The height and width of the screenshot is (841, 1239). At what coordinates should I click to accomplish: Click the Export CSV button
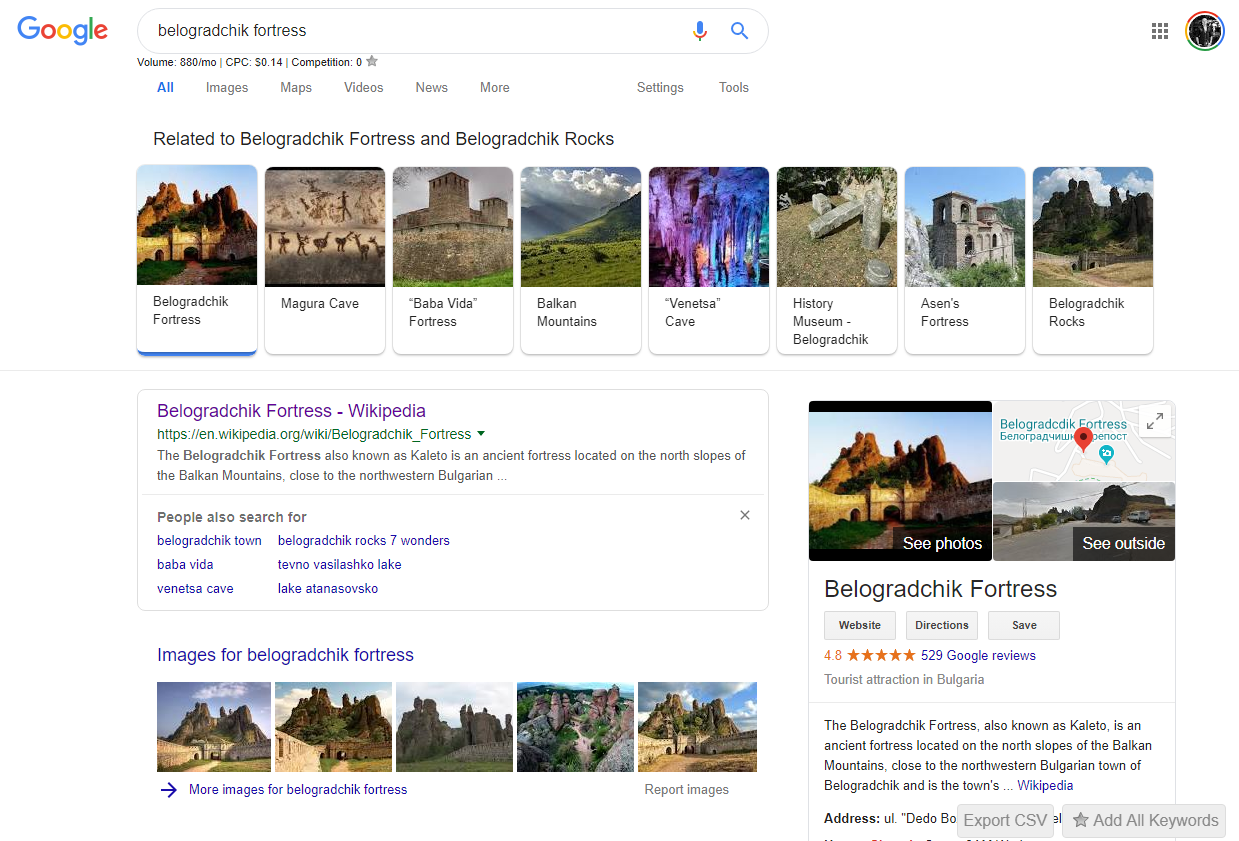pyautogui.click(x=1005, y=821)
